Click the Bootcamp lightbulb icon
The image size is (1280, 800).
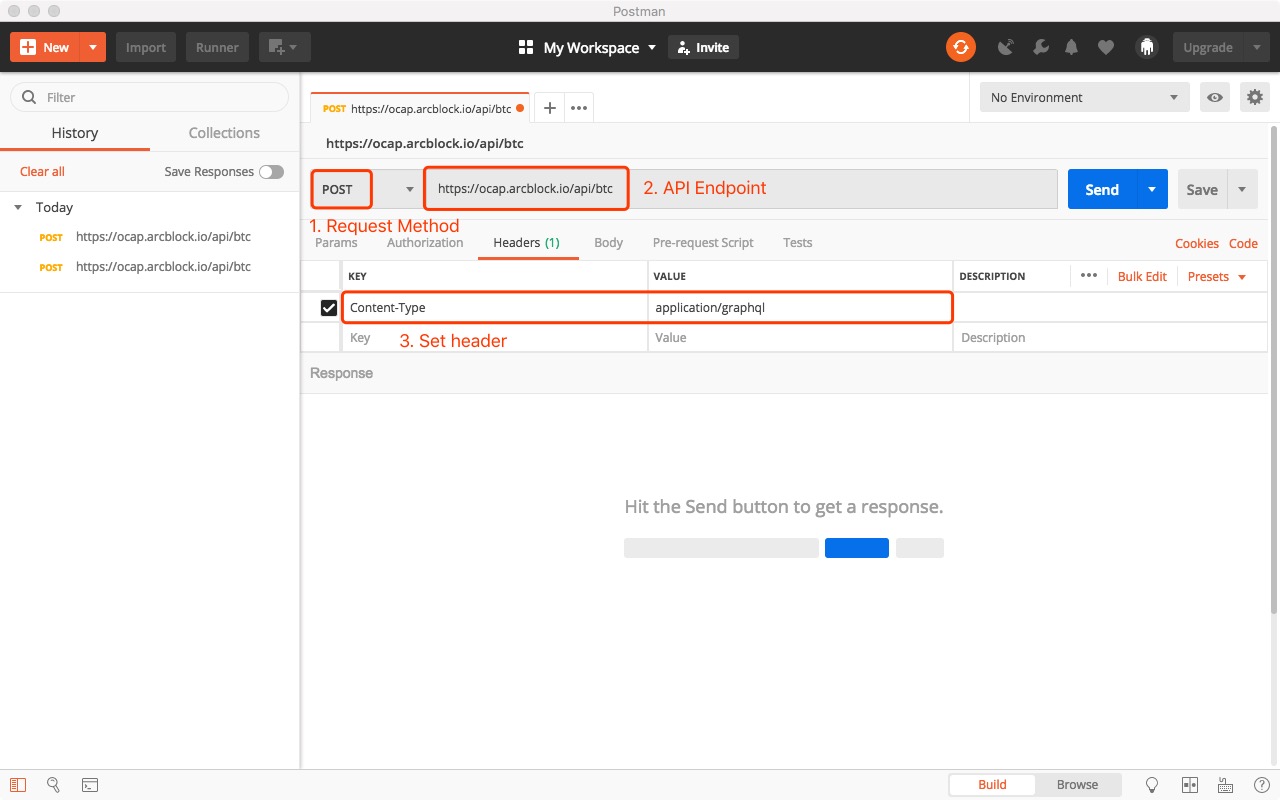coord(1152,785)
